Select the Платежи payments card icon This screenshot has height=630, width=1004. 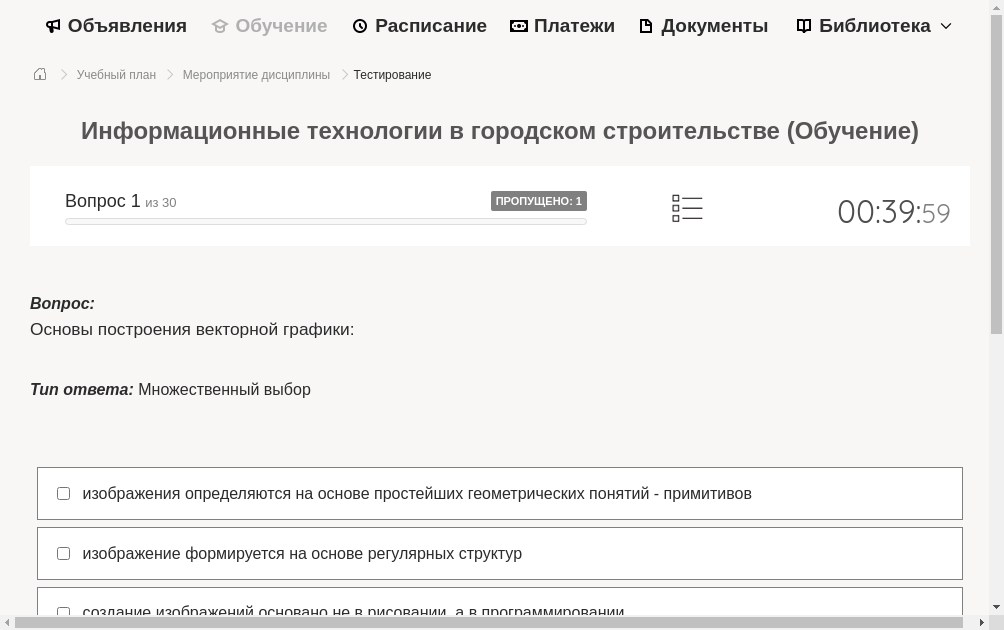point(519,25)
